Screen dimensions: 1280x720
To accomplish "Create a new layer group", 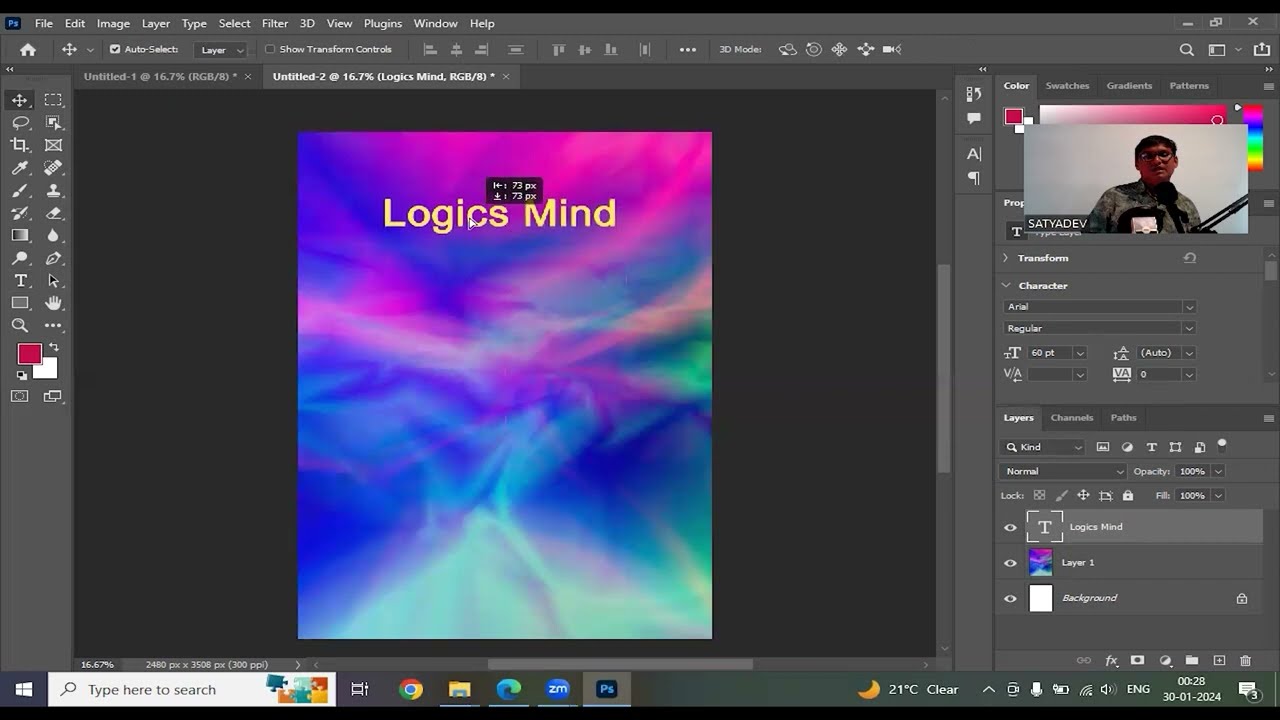I will click(1192, 661).
